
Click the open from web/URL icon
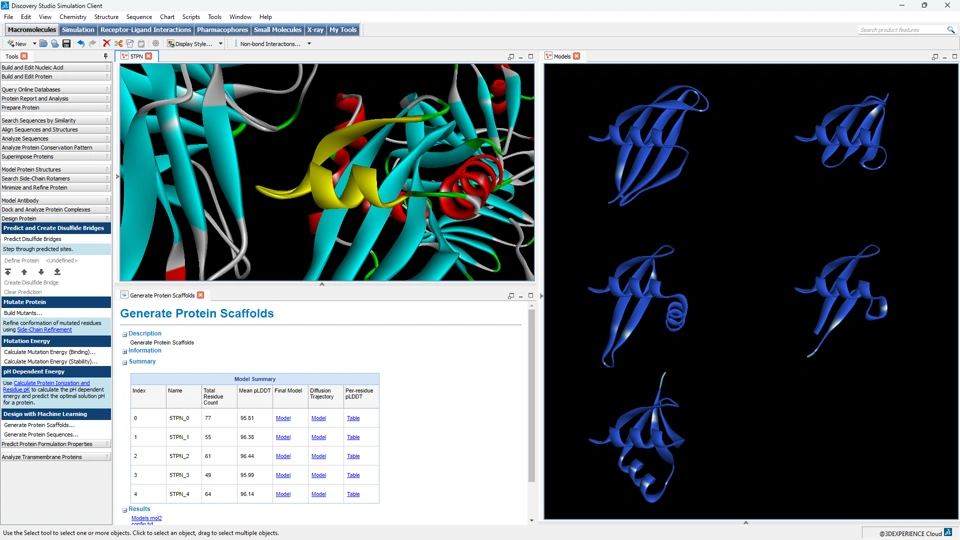pos(55,43)
